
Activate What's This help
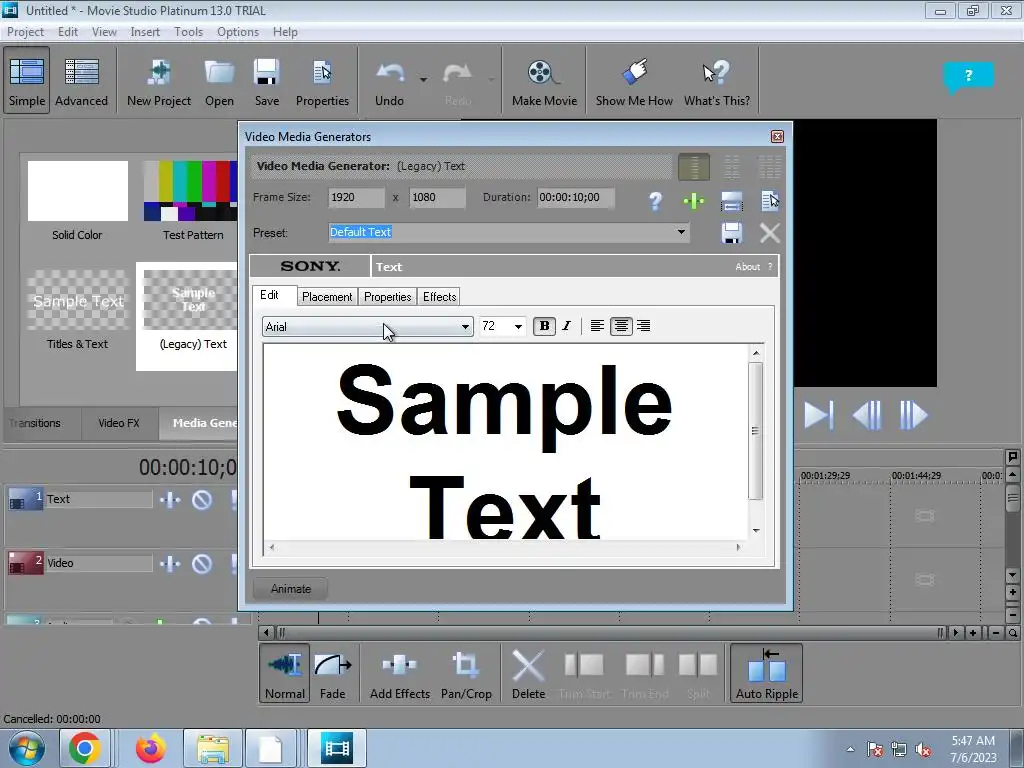(716, 82)
